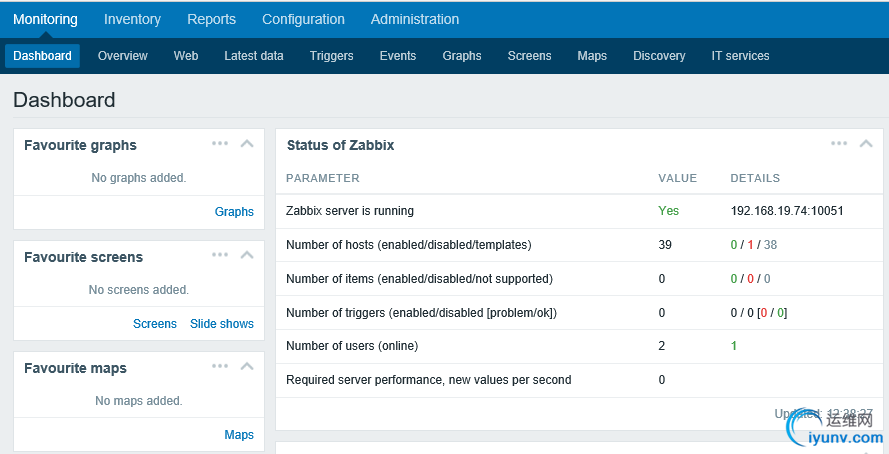The height and width of the screenshot is (454, 889).
Task: Follow the Maps link in Favourite maps
Action: [239, 435]
